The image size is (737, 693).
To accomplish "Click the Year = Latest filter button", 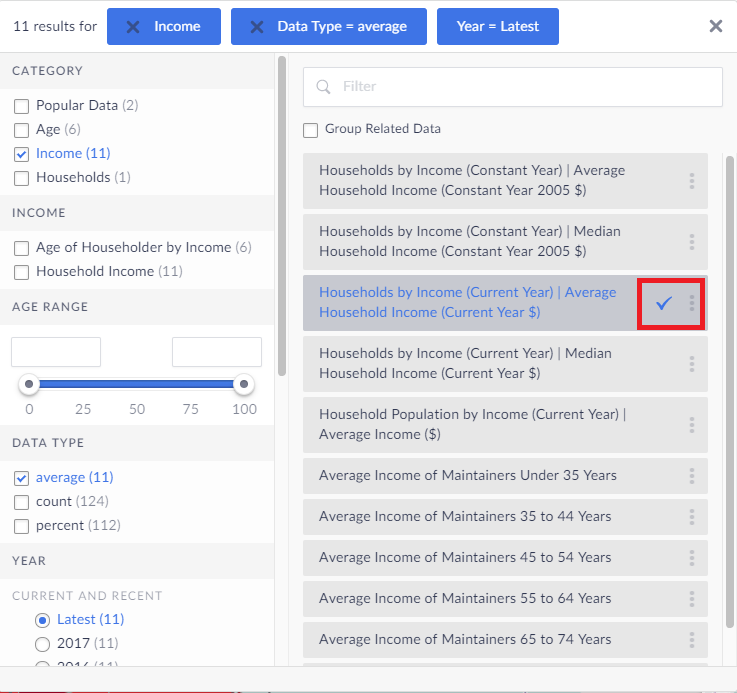I will point(497,27).
